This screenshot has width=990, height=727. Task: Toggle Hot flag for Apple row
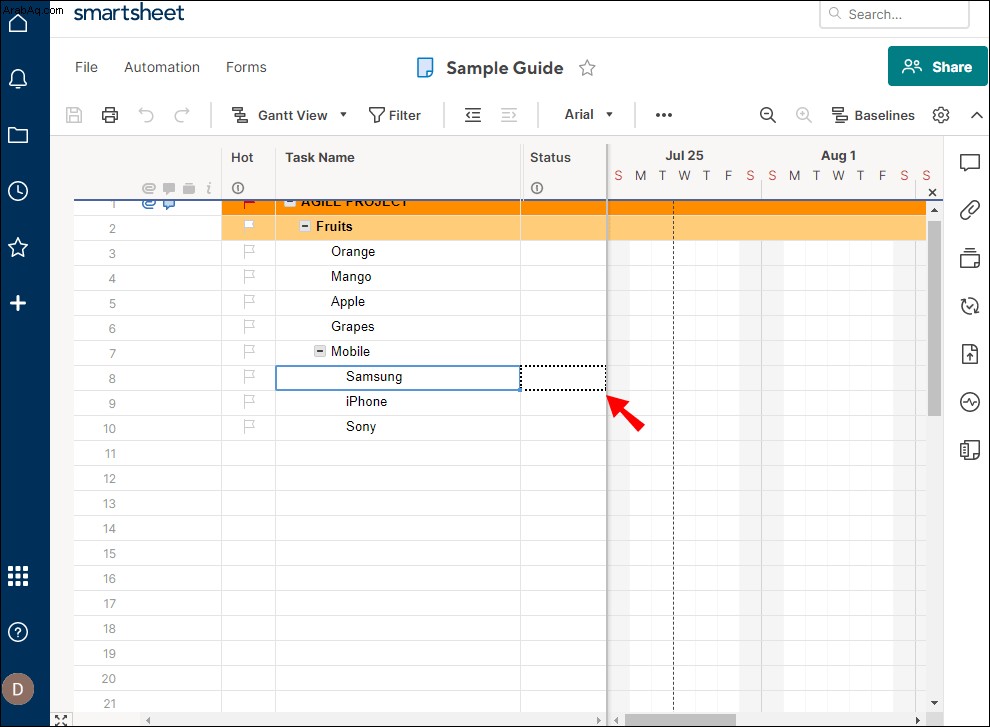(249, 301)
